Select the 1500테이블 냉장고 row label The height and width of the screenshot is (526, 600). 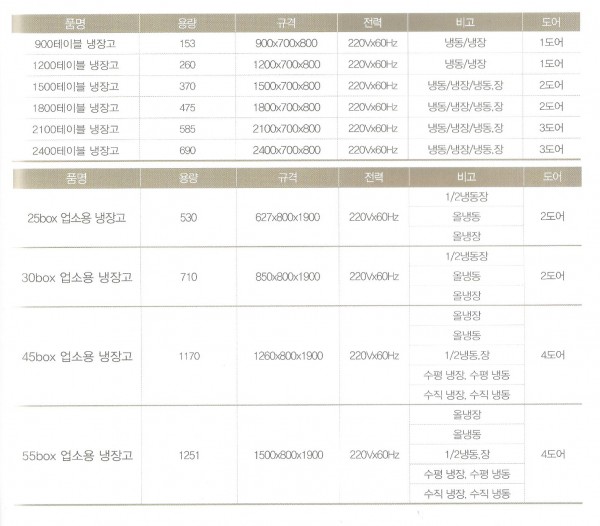pyautogui.click(x=76, y=86)
